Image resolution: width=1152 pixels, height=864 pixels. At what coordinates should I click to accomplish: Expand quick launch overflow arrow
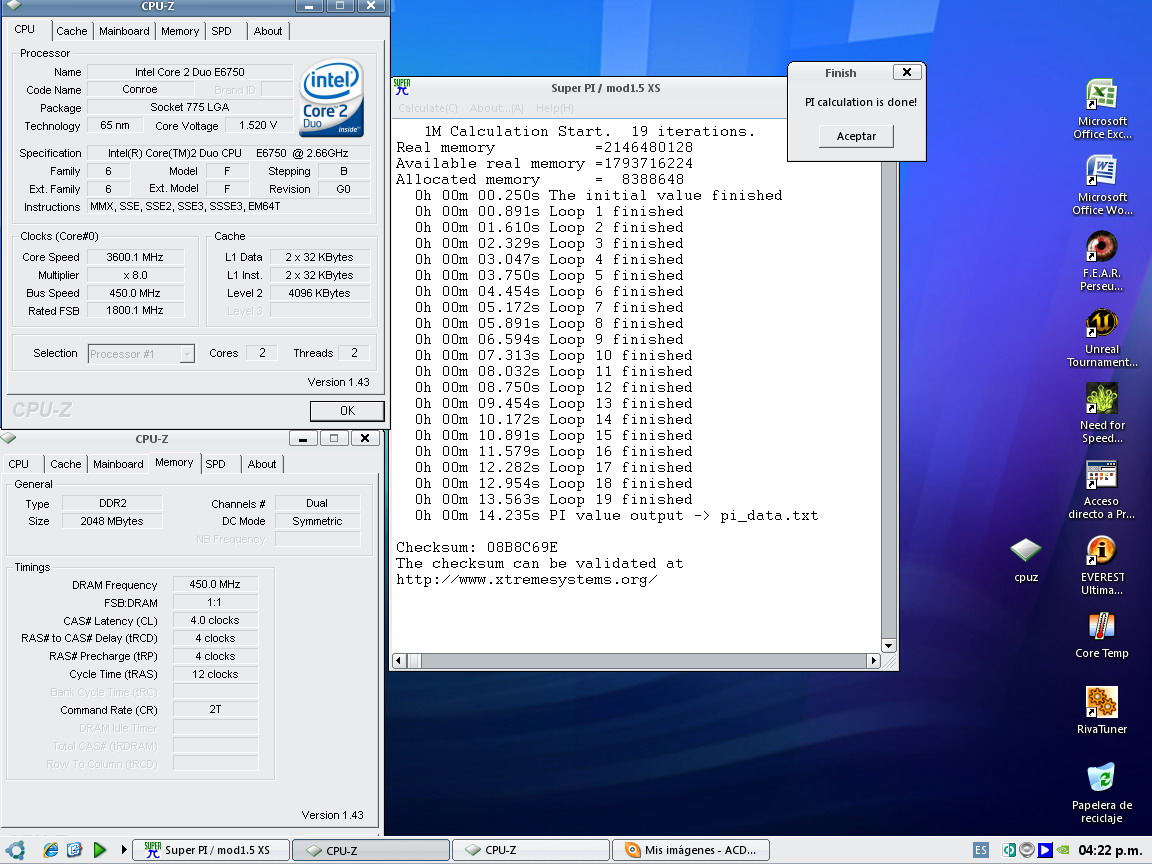(x=123, y=850)
